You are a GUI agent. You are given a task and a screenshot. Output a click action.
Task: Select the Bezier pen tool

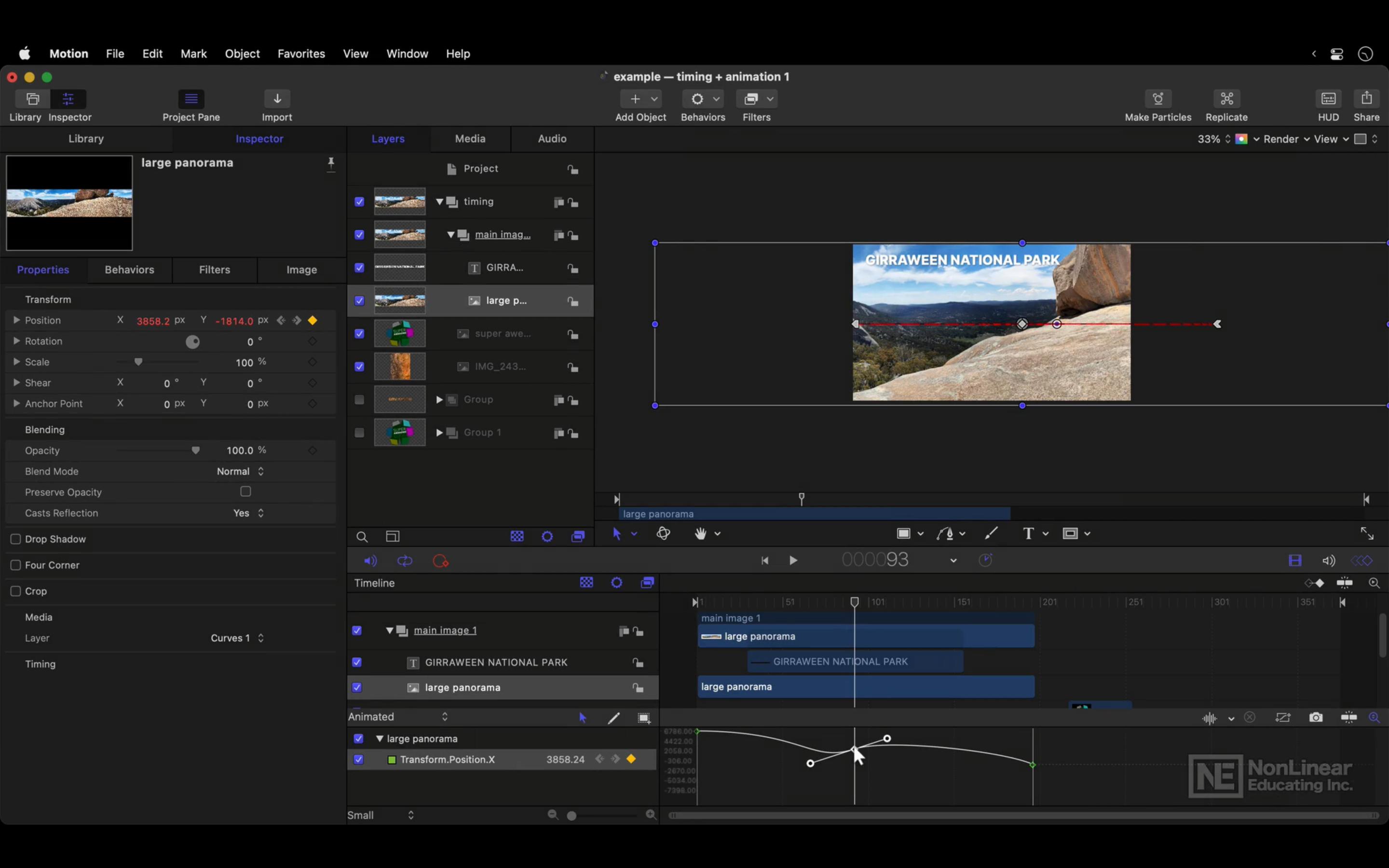coord(945,534)
